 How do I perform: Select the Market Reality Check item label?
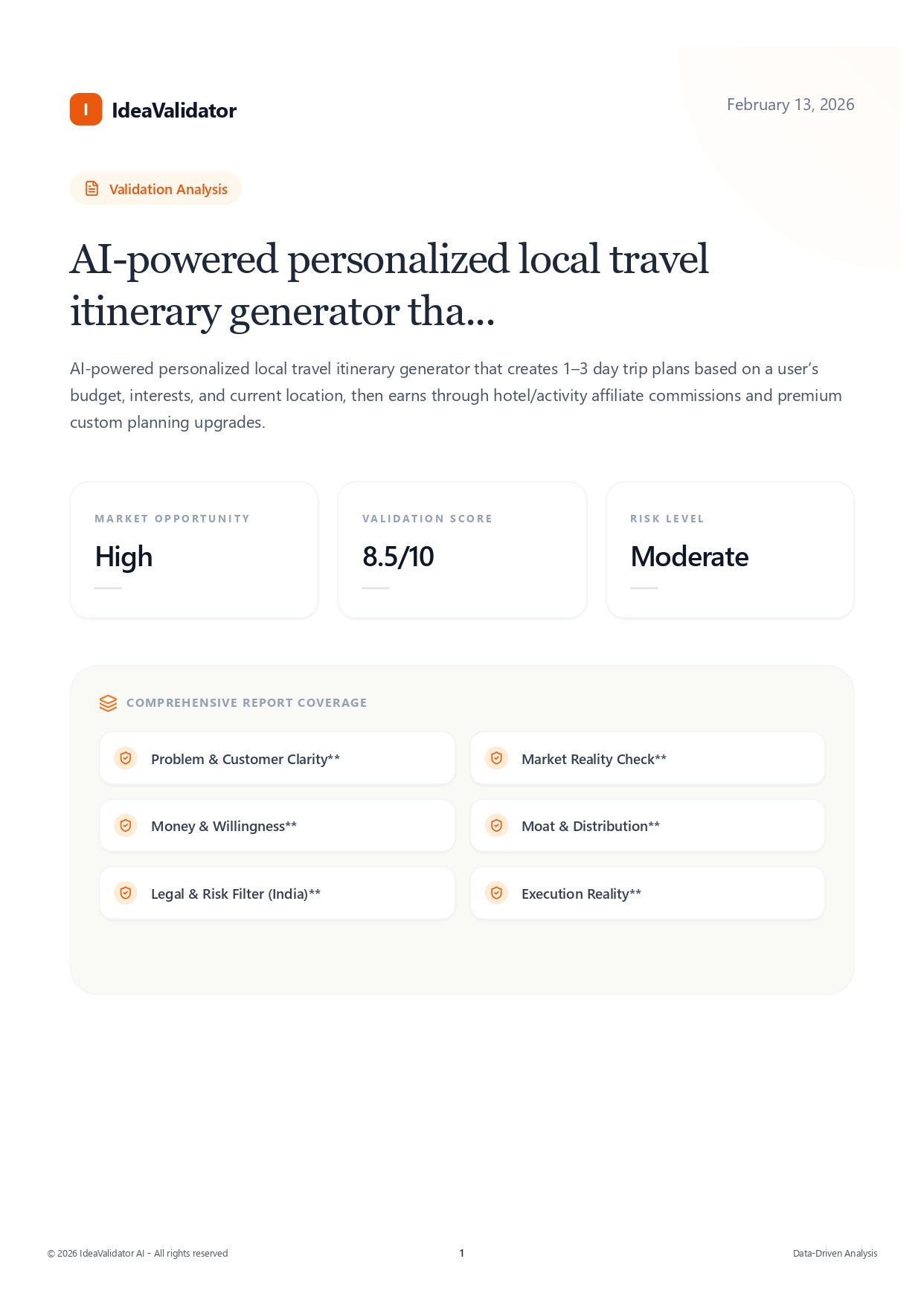tap(594, 759)
